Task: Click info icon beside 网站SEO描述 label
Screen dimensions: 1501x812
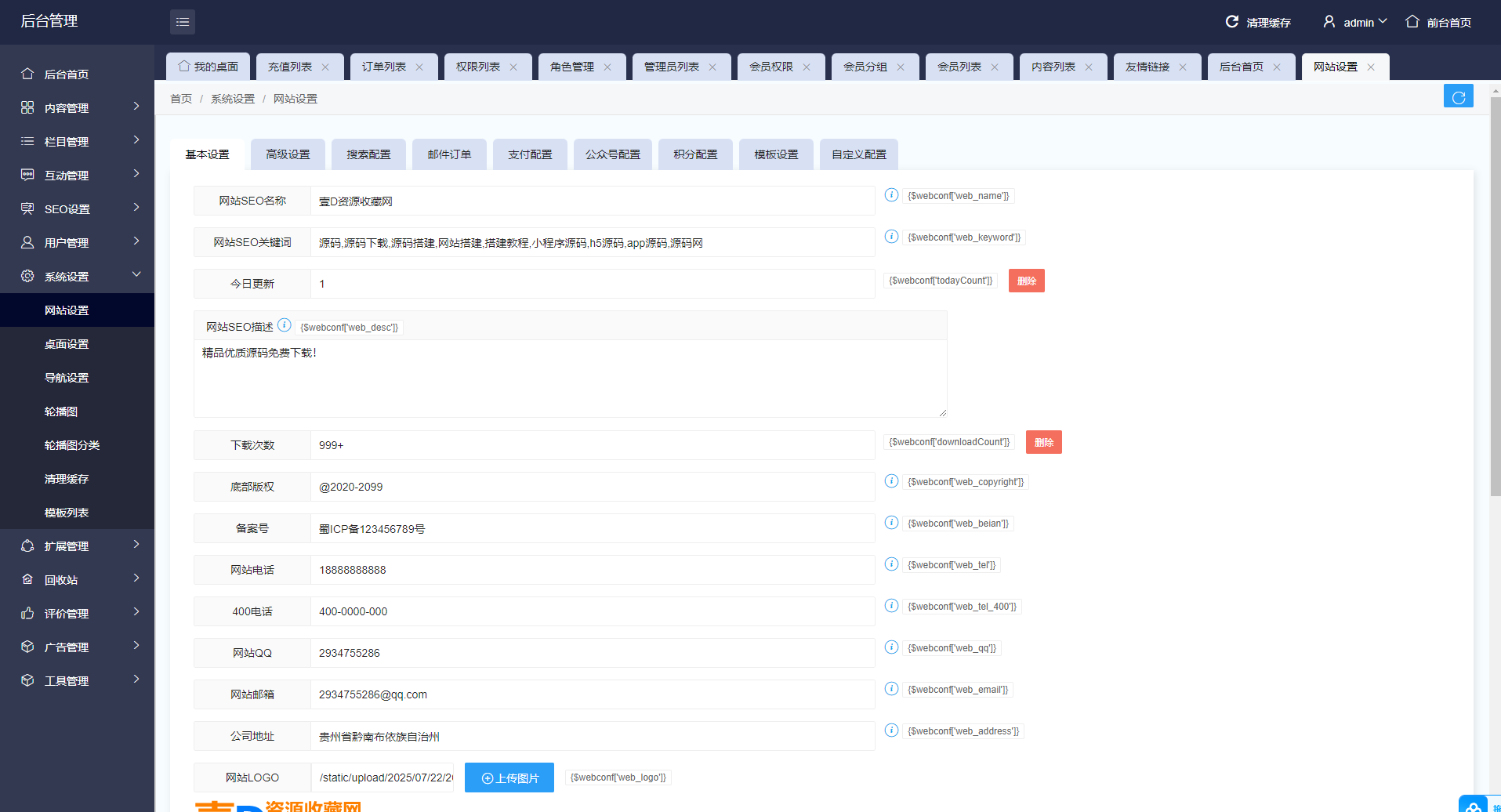Action: [x=285, y=325]
